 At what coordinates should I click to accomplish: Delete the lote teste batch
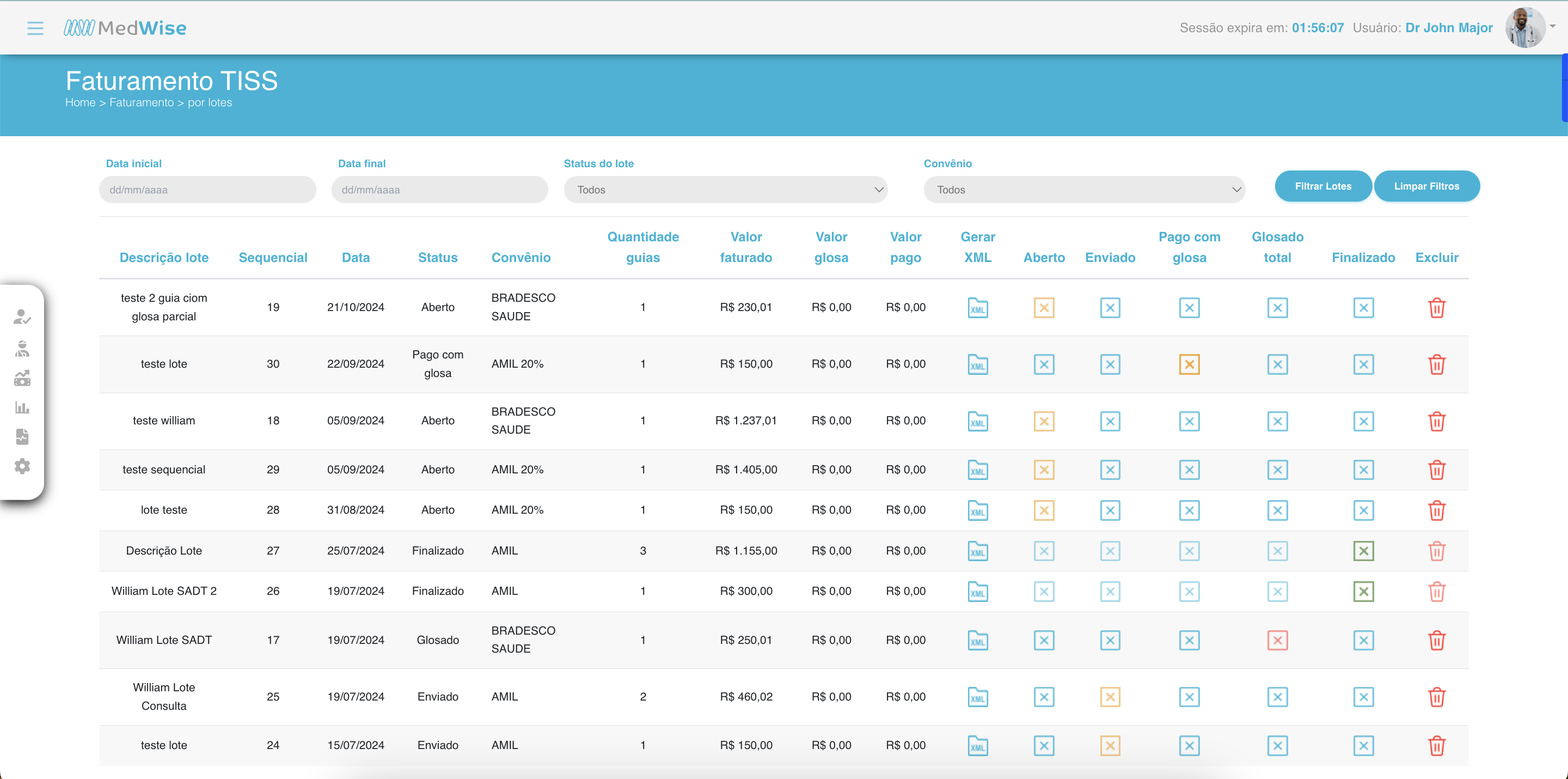tap(1437, 510)
